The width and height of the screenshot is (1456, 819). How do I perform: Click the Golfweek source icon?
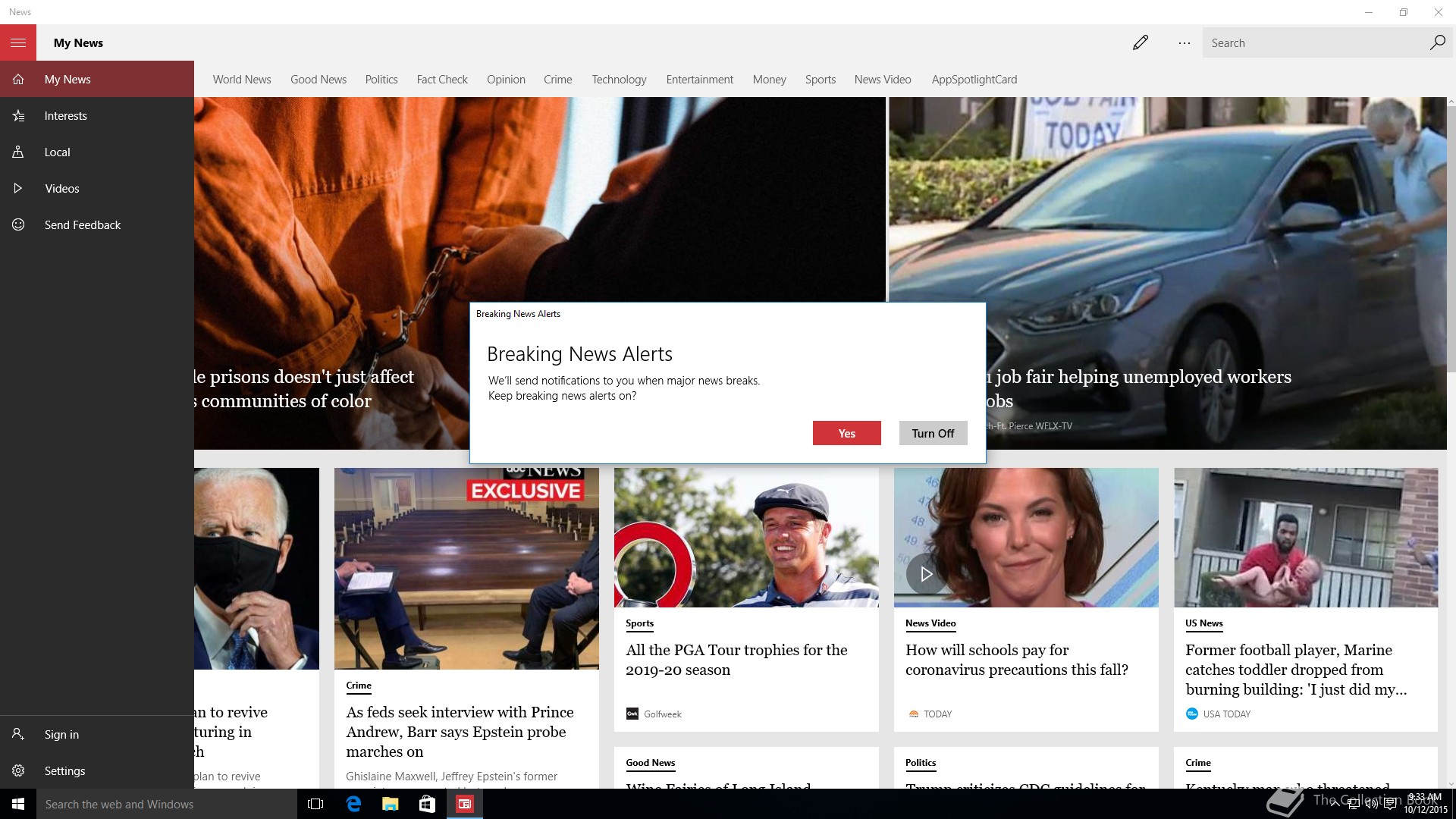pyautogui.click(x=632, y=714)
